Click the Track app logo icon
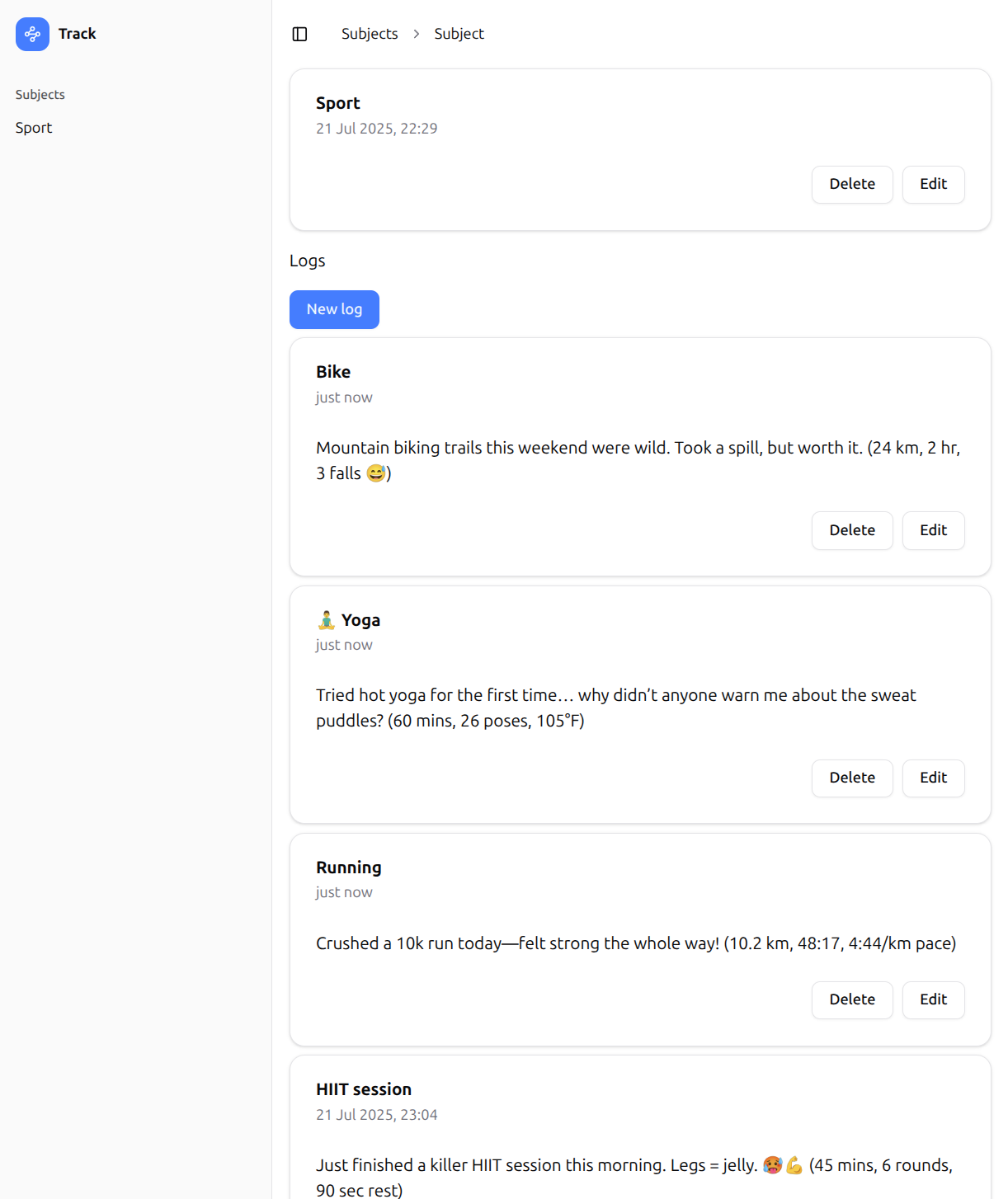The height and width of the screenshot is (1199, 1008). tap(32, 34)
